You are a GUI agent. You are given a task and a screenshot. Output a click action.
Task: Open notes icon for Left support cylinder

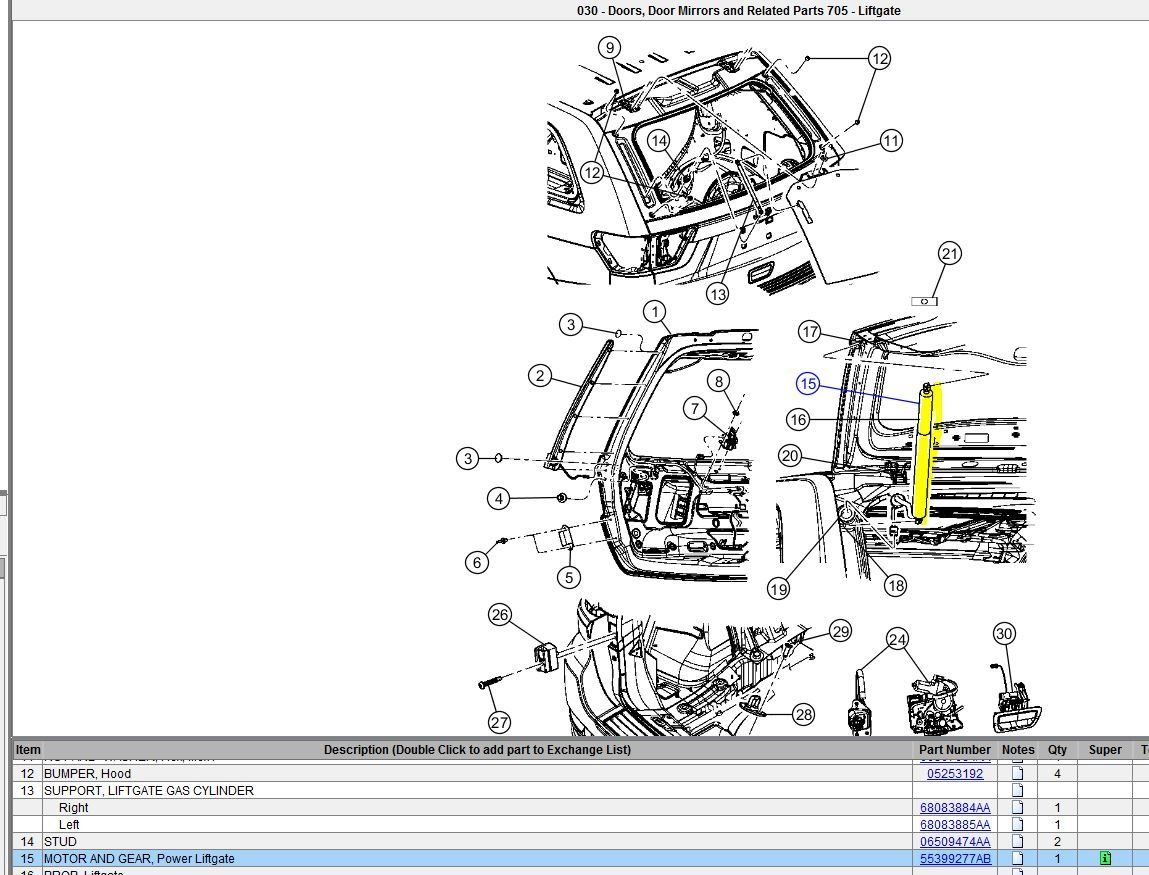click(1018, 824)
